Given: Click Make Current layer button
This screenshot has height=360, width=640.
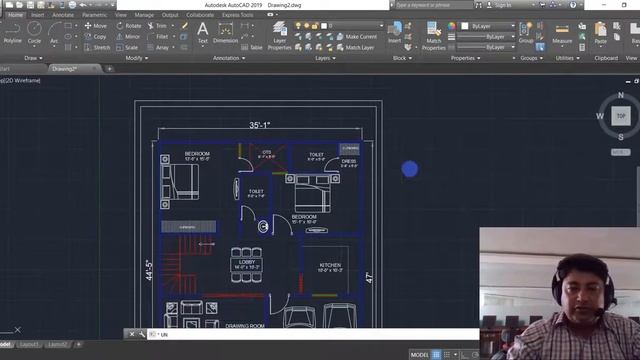Looking at the screenshot, I should [x=357, y=37].
